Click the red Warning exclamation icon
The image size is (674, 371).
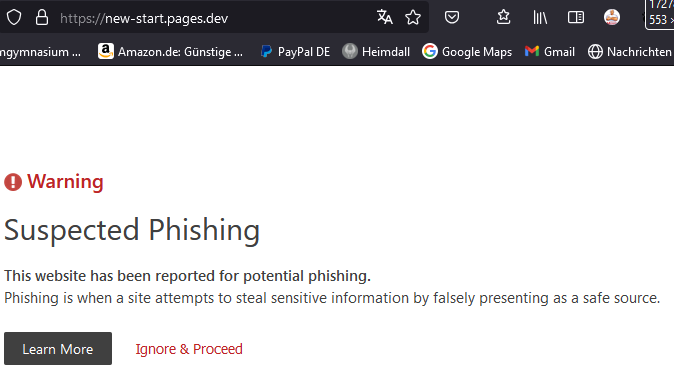tap(13, 182)
